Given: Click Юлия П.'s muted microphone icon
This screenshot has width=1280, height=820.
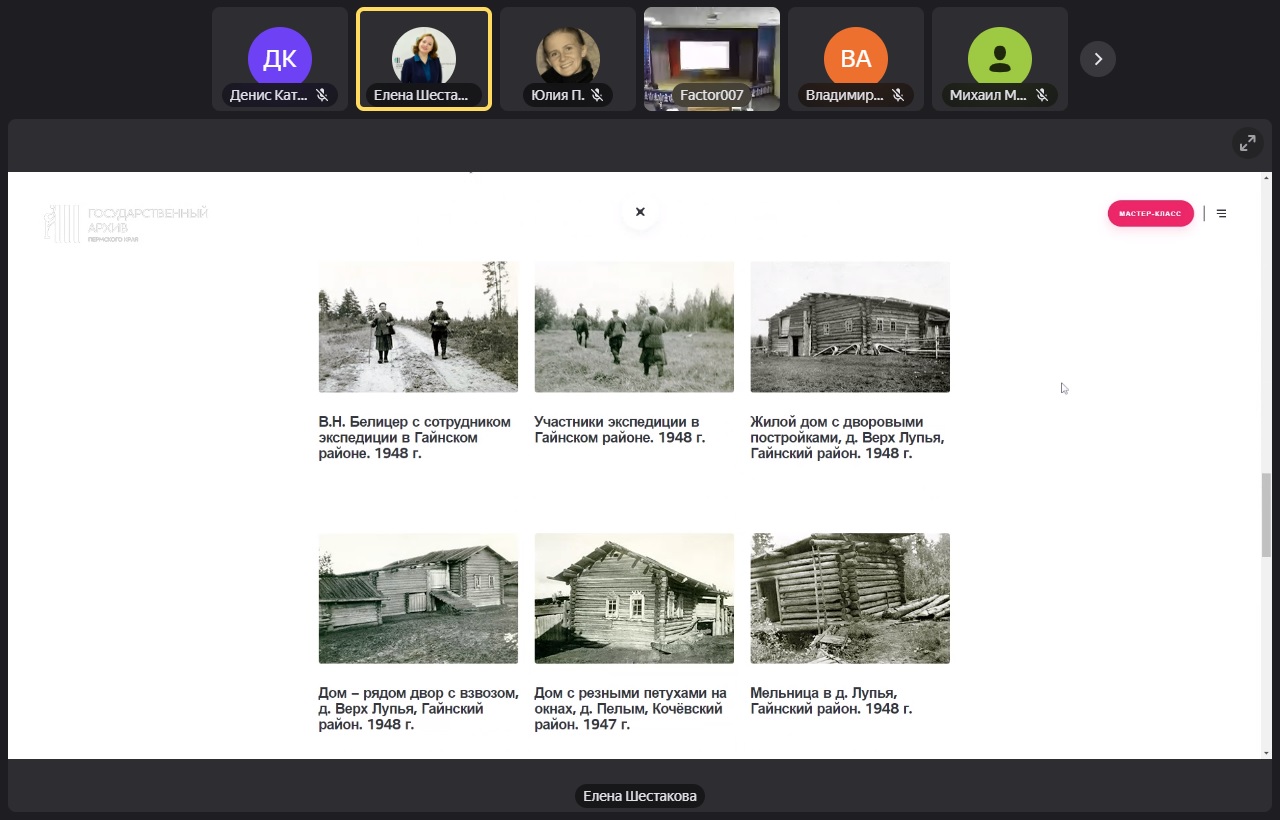Looking at the screenshot, I should pyautogui.click(x=596, y=96).
